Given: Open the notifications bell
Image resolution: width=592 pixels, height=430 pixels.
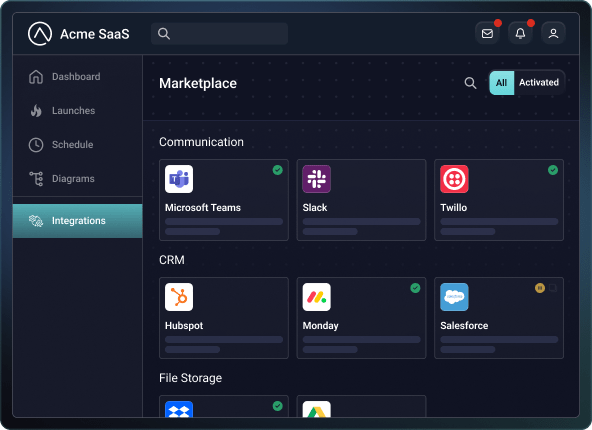Looking at the screenshot, I should [520, 34].
